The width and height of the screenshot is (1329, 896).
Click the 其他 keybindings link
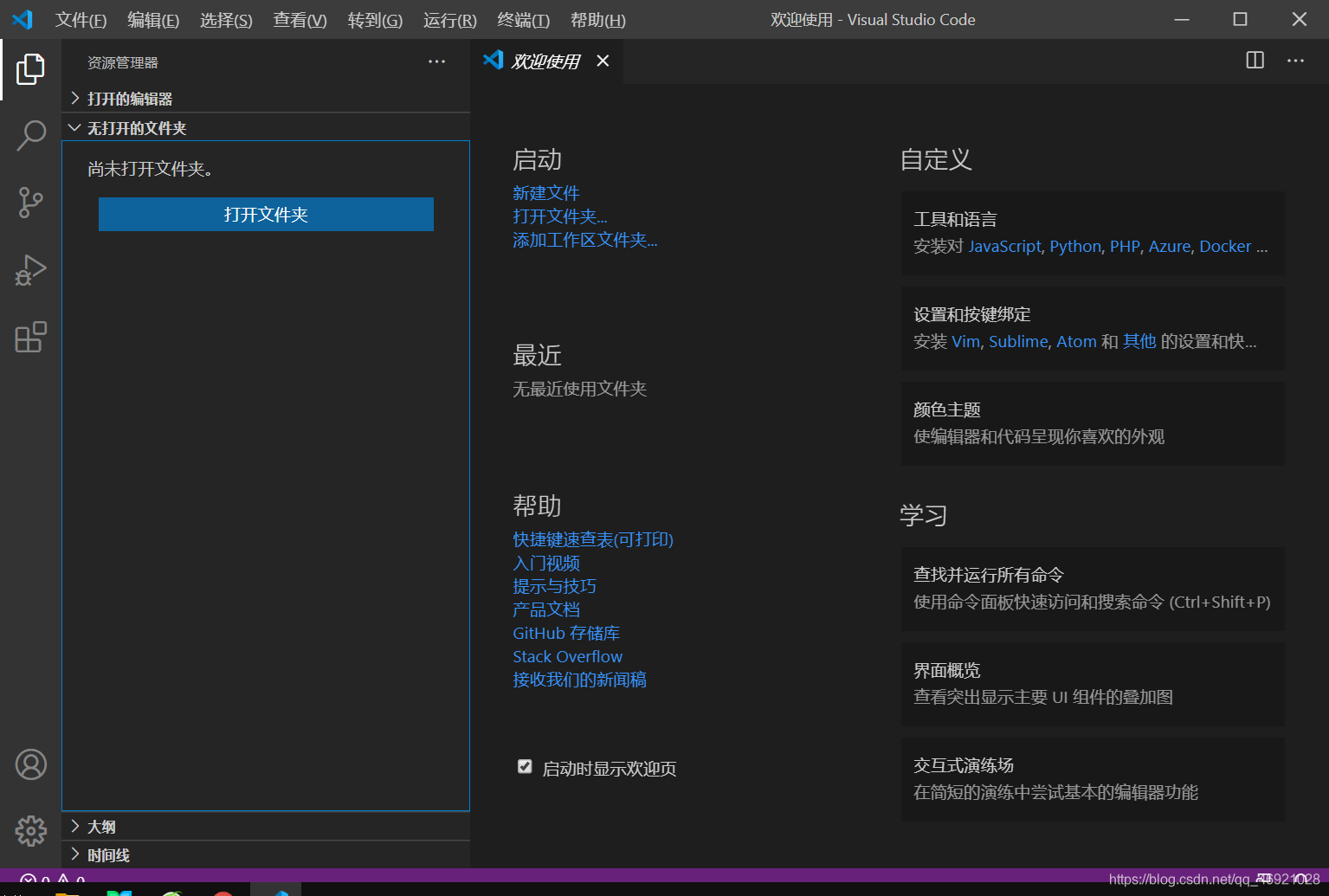pos(1139,342)
